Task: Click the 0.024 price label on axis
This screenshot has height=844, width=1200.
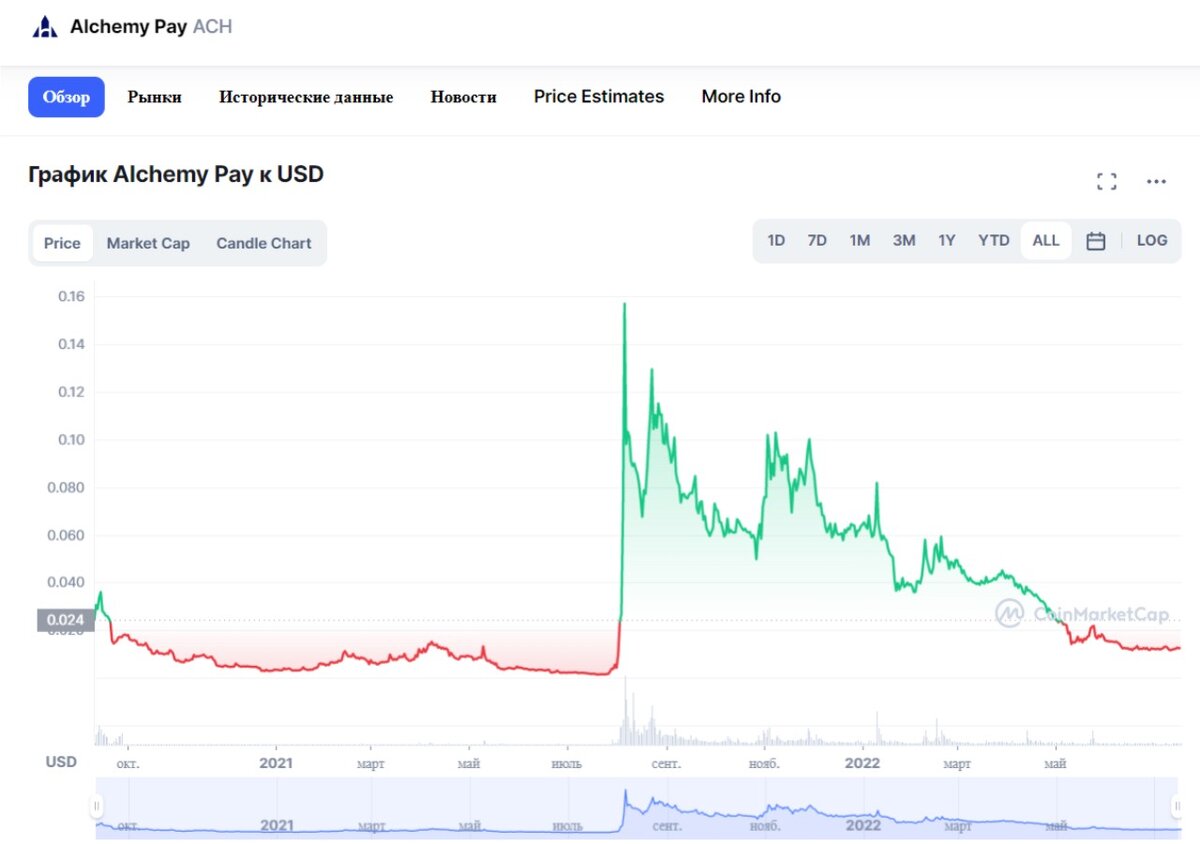Action: [x=66, y=620]
